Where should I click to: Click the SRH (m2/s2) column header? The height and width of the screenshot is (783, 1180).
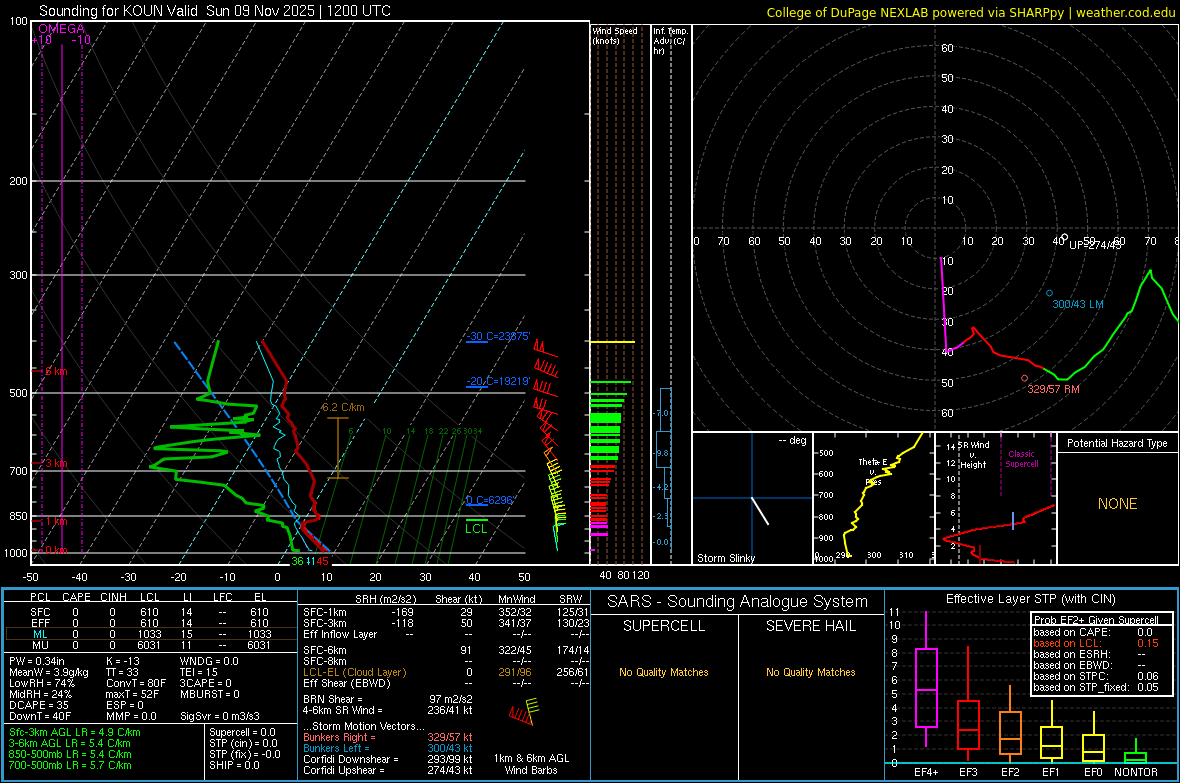click(385, 599)
